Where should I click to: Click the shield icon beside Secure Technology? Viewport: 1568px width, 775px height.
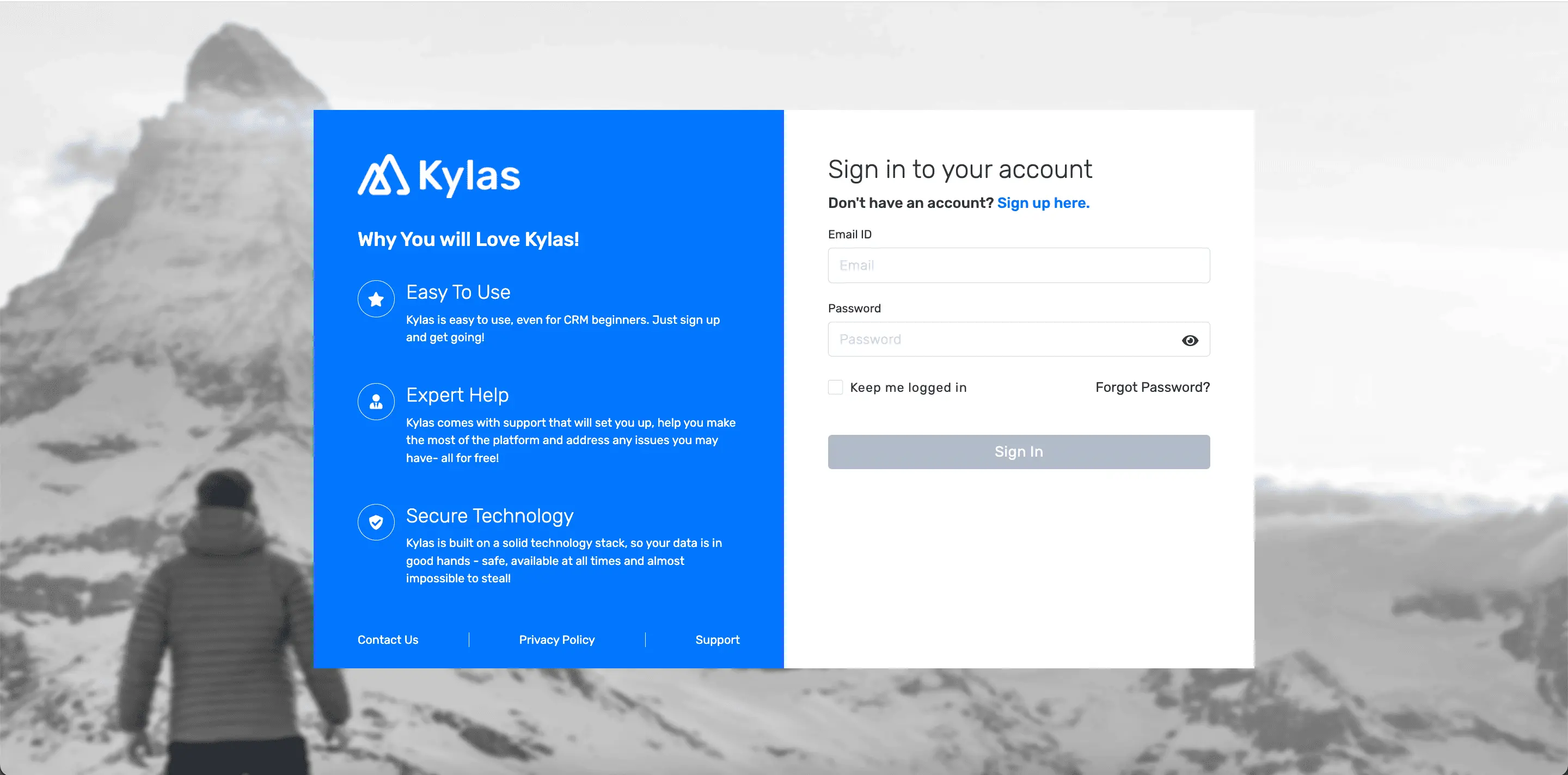376,522
